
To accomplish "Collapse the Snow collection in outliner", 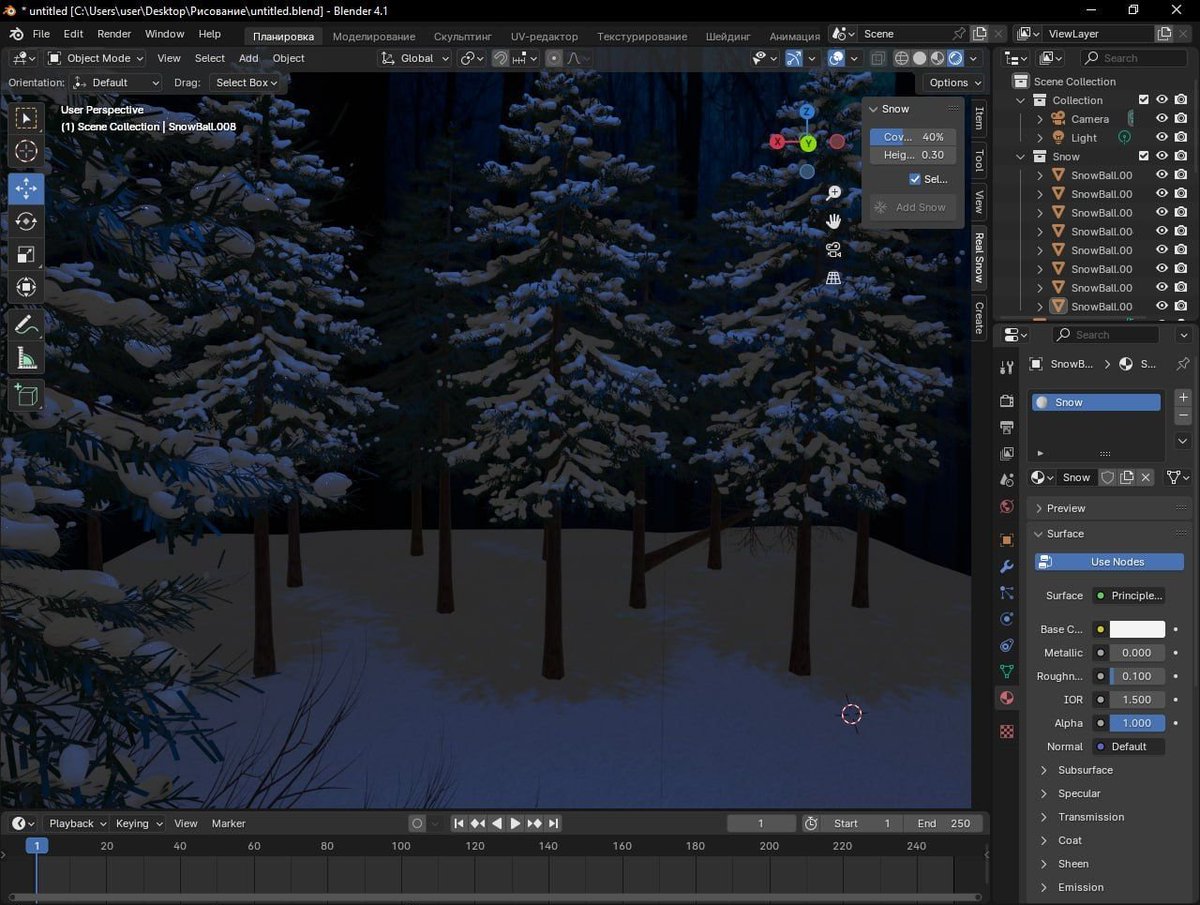I will click(x=1021, y=157).
